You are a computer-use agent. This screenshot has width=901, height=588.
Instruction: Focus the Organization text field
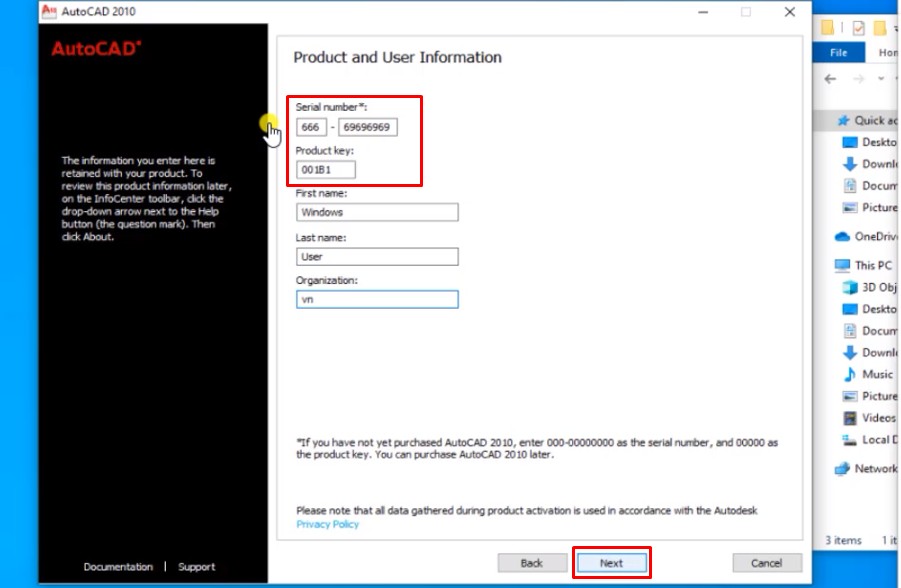(x=377, y=299)
